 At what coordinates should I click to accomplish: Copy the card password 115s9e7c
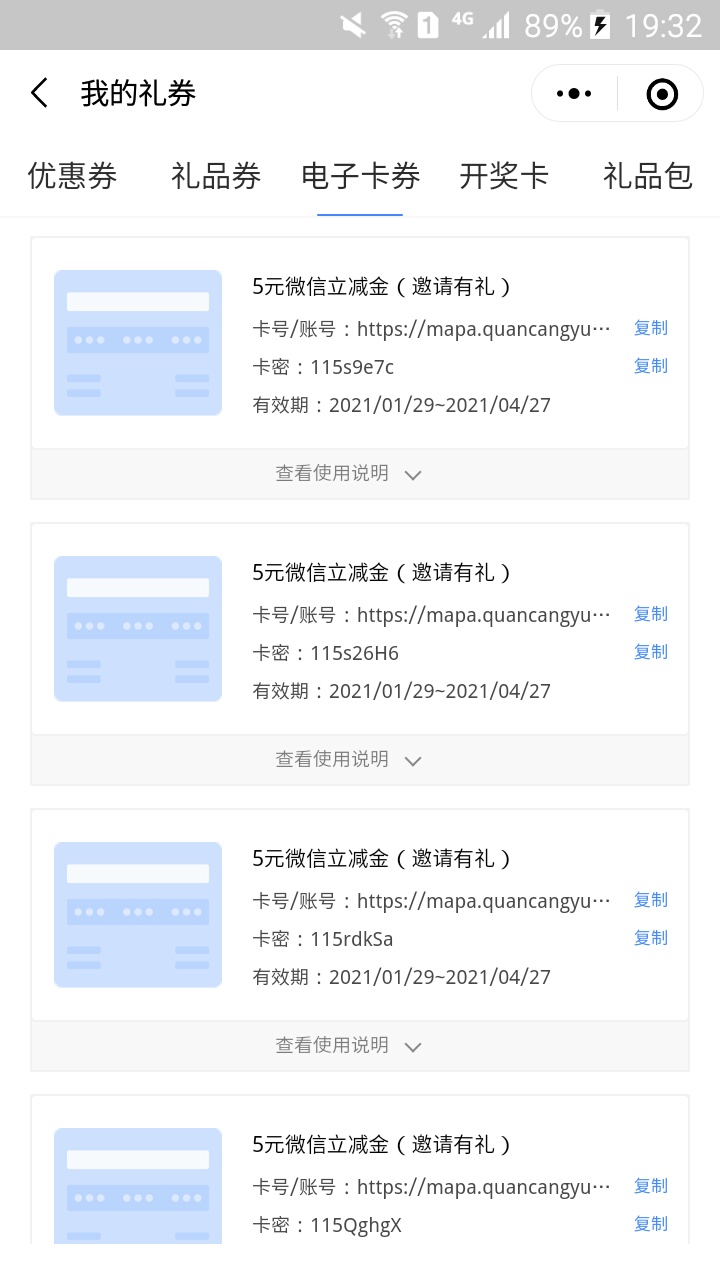click(x=651, y=366)
